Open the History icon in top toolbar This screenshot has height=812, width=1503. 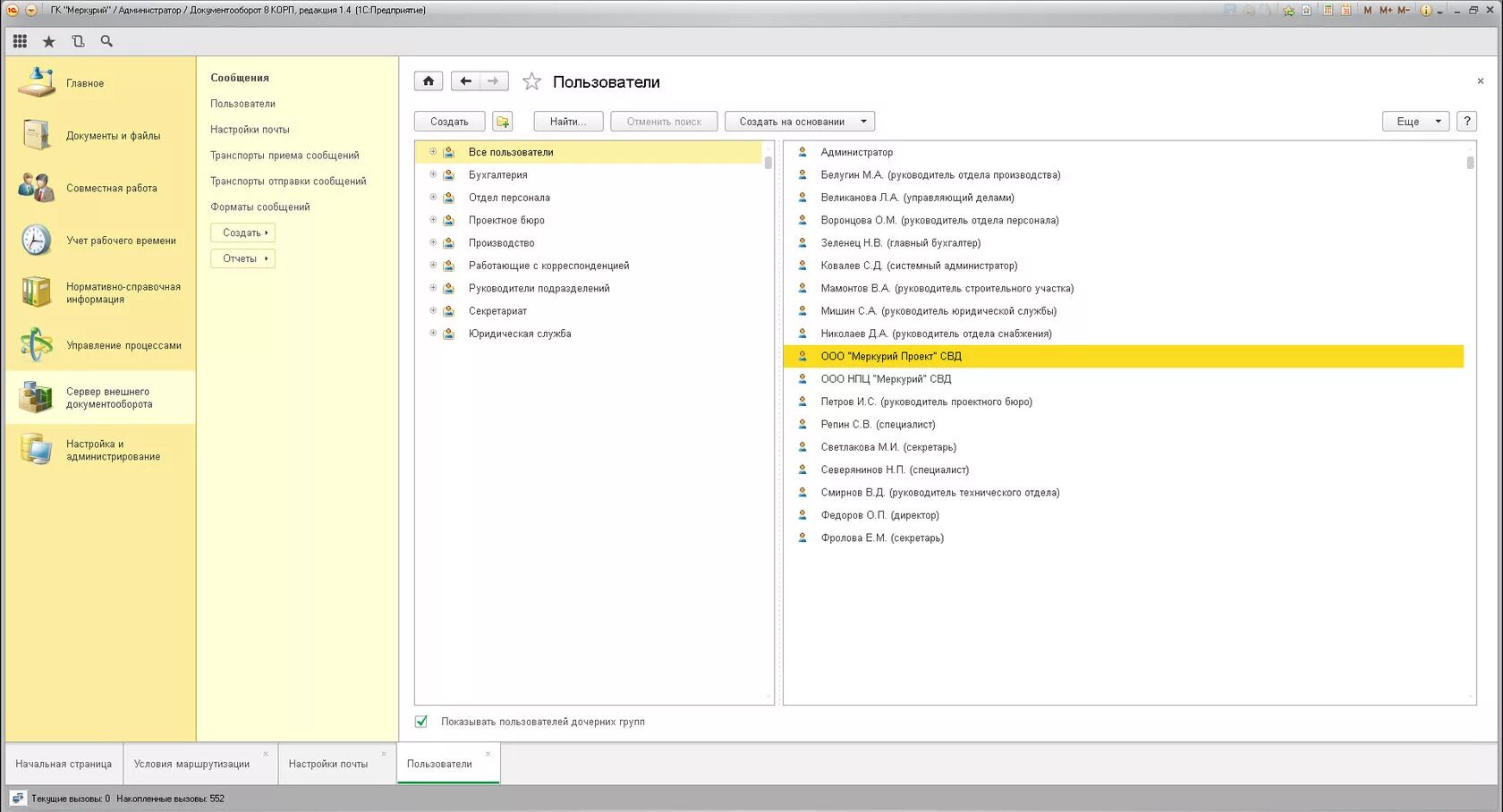(78, 41)
